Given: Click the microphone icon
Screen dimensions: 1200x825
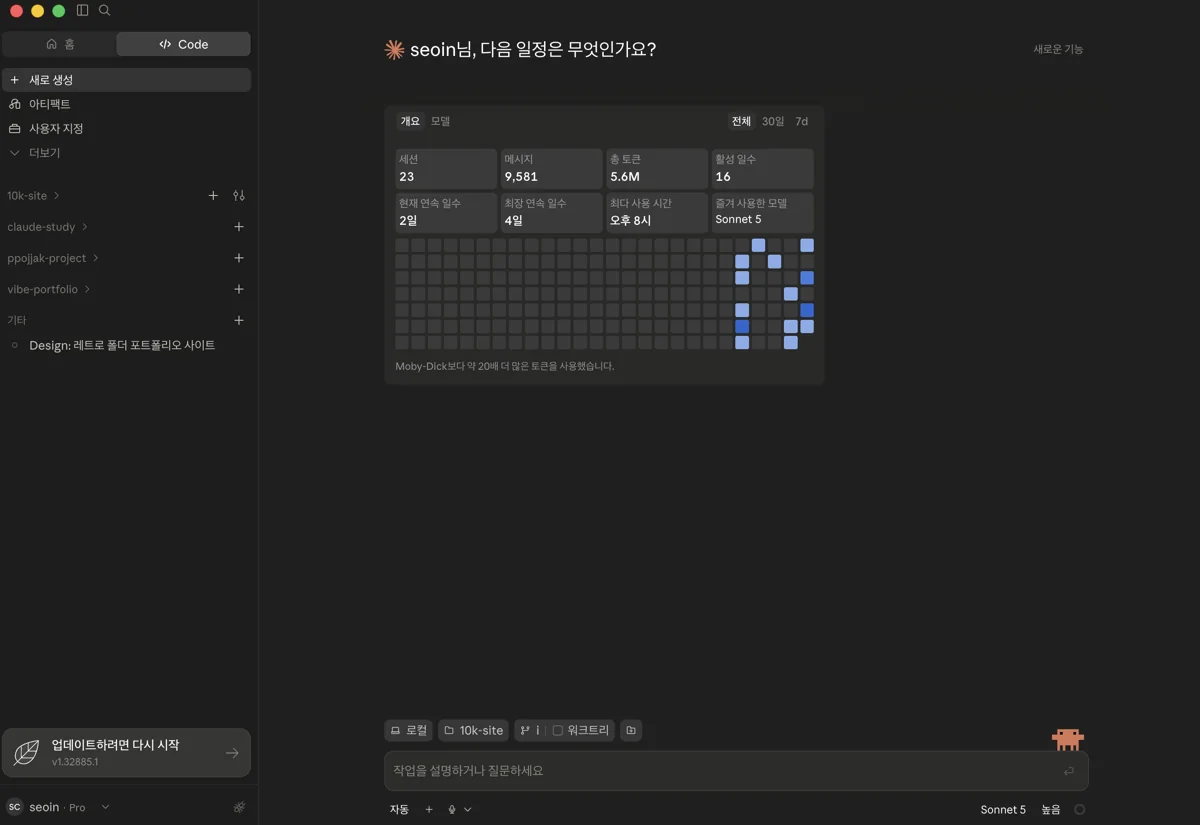Looking at the screenshot, I should (452, 809).
